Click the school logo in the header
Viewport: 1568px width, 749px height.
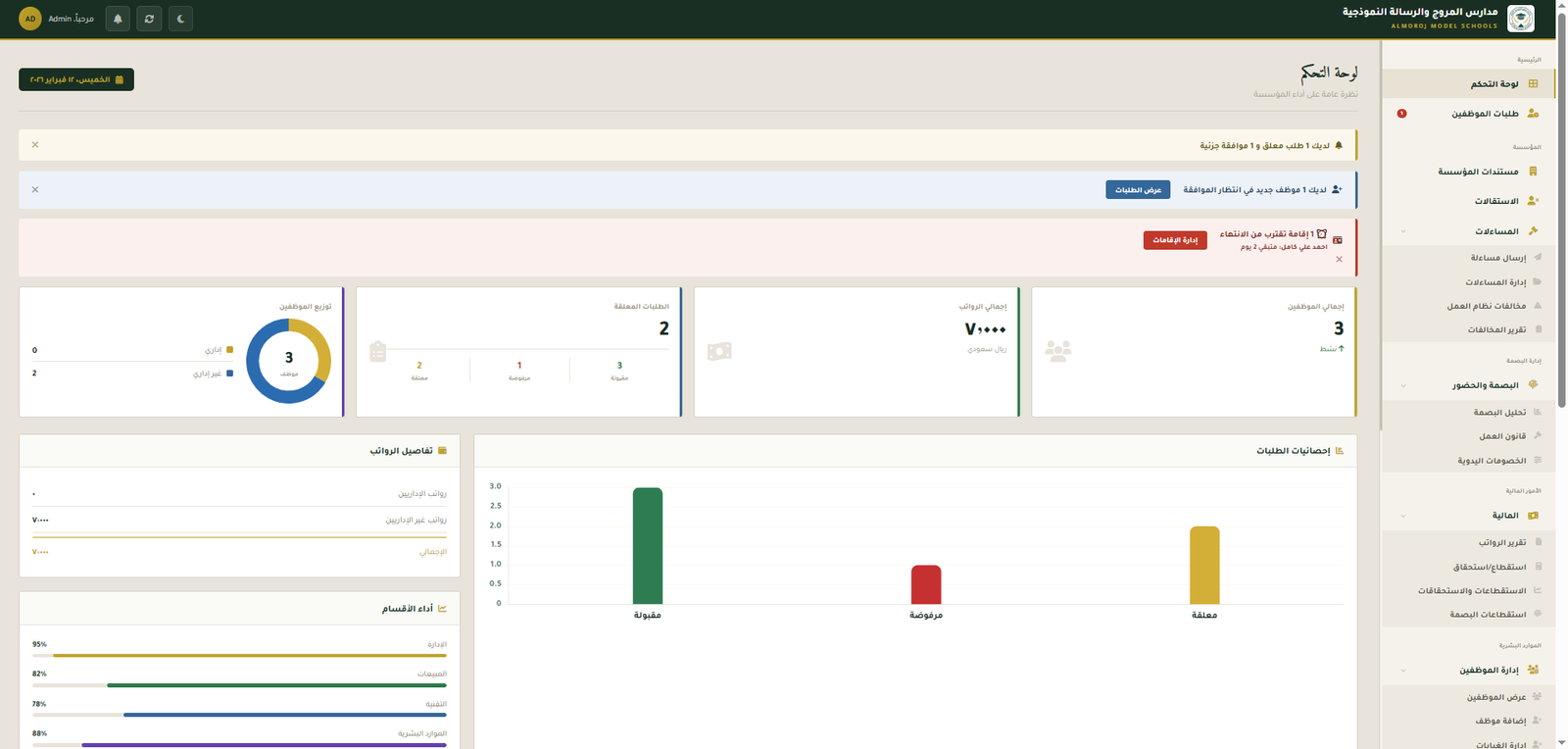tap(1520, 19)
